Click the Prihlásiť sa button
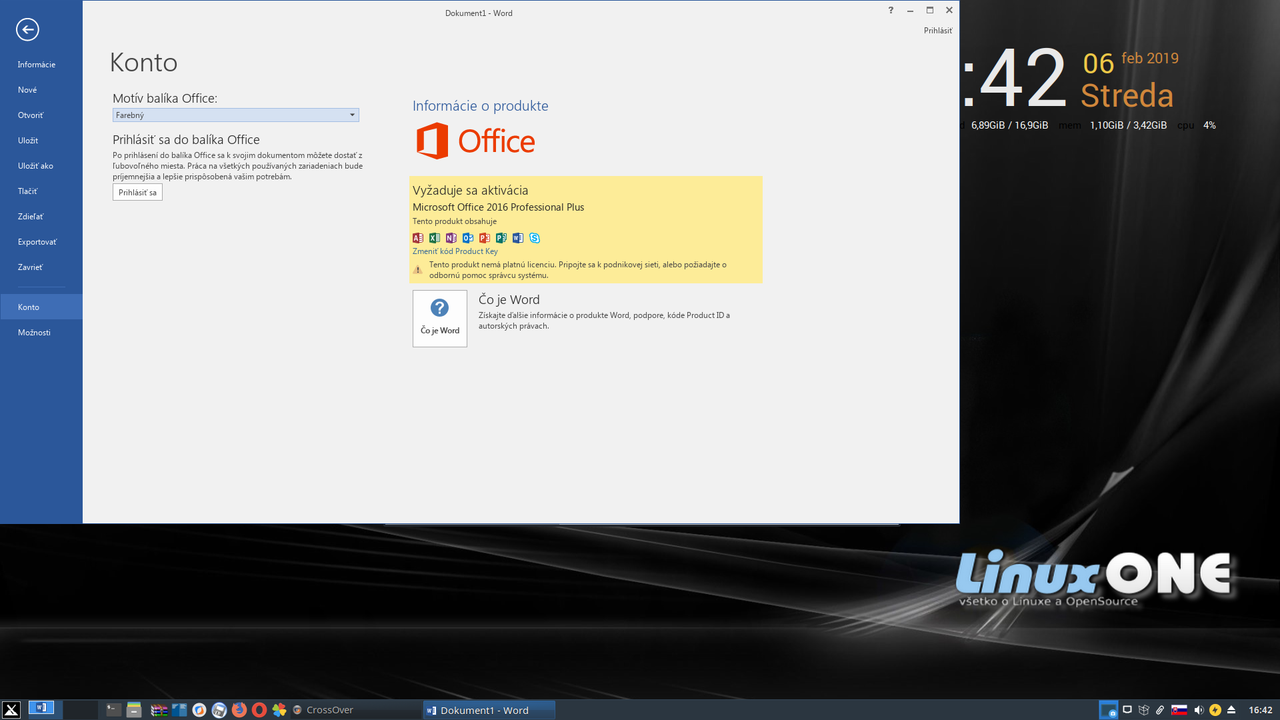The image size is (1280, 720). (138, 192)
